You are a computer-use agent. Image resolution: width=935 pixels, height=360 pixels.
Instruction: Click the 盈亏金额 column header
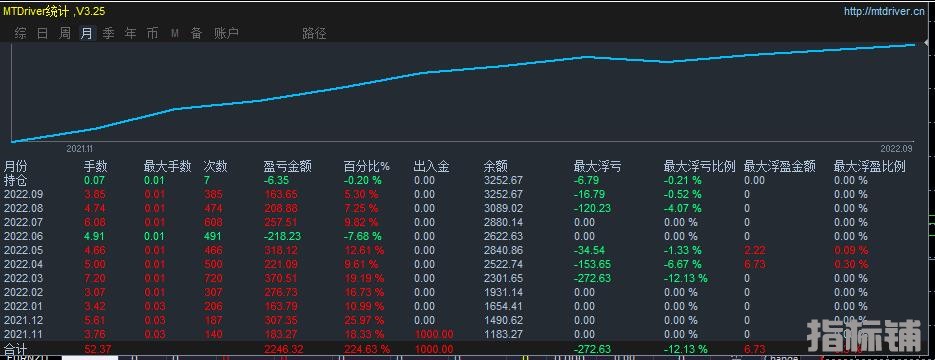[x=287, y=167]
